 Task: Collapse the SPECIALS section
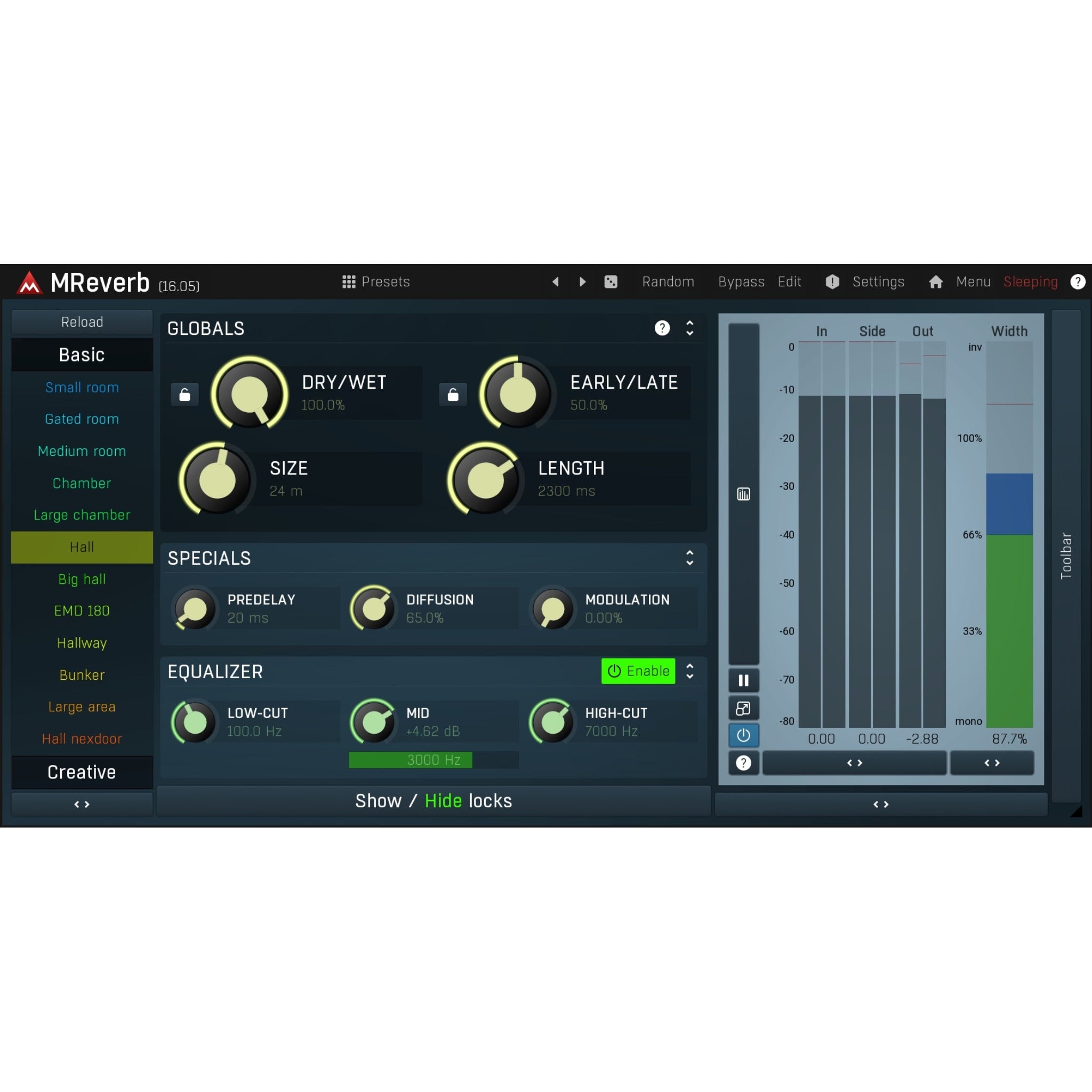(689, 558)
